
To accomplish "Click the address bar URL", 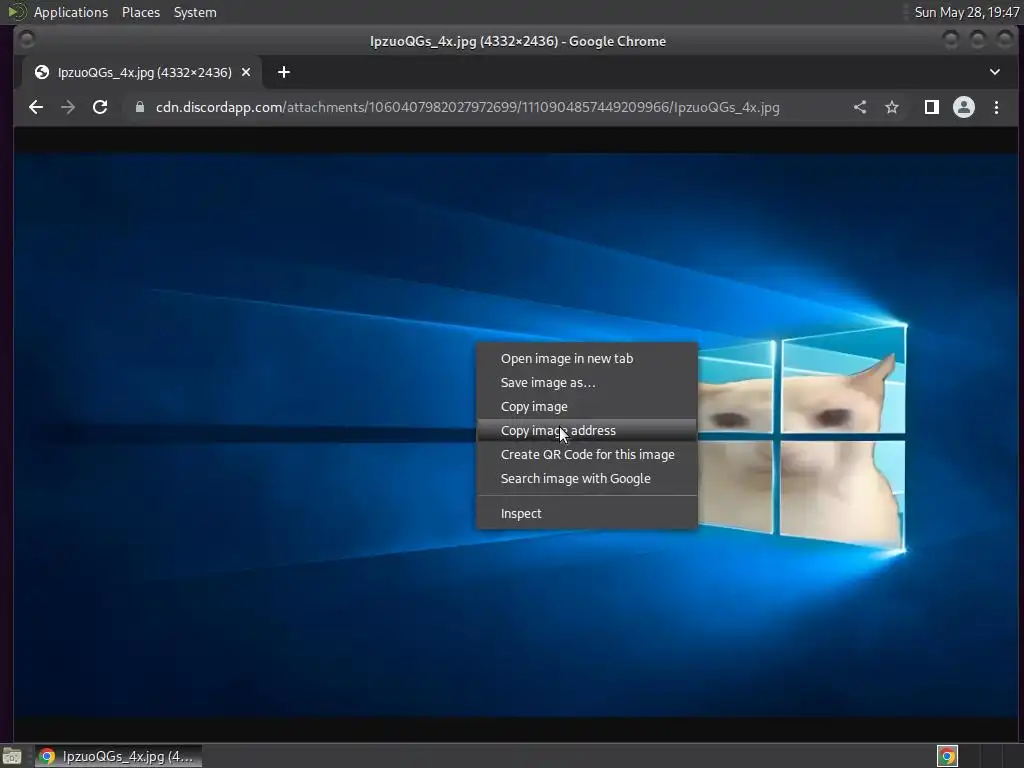I will 468,107.
